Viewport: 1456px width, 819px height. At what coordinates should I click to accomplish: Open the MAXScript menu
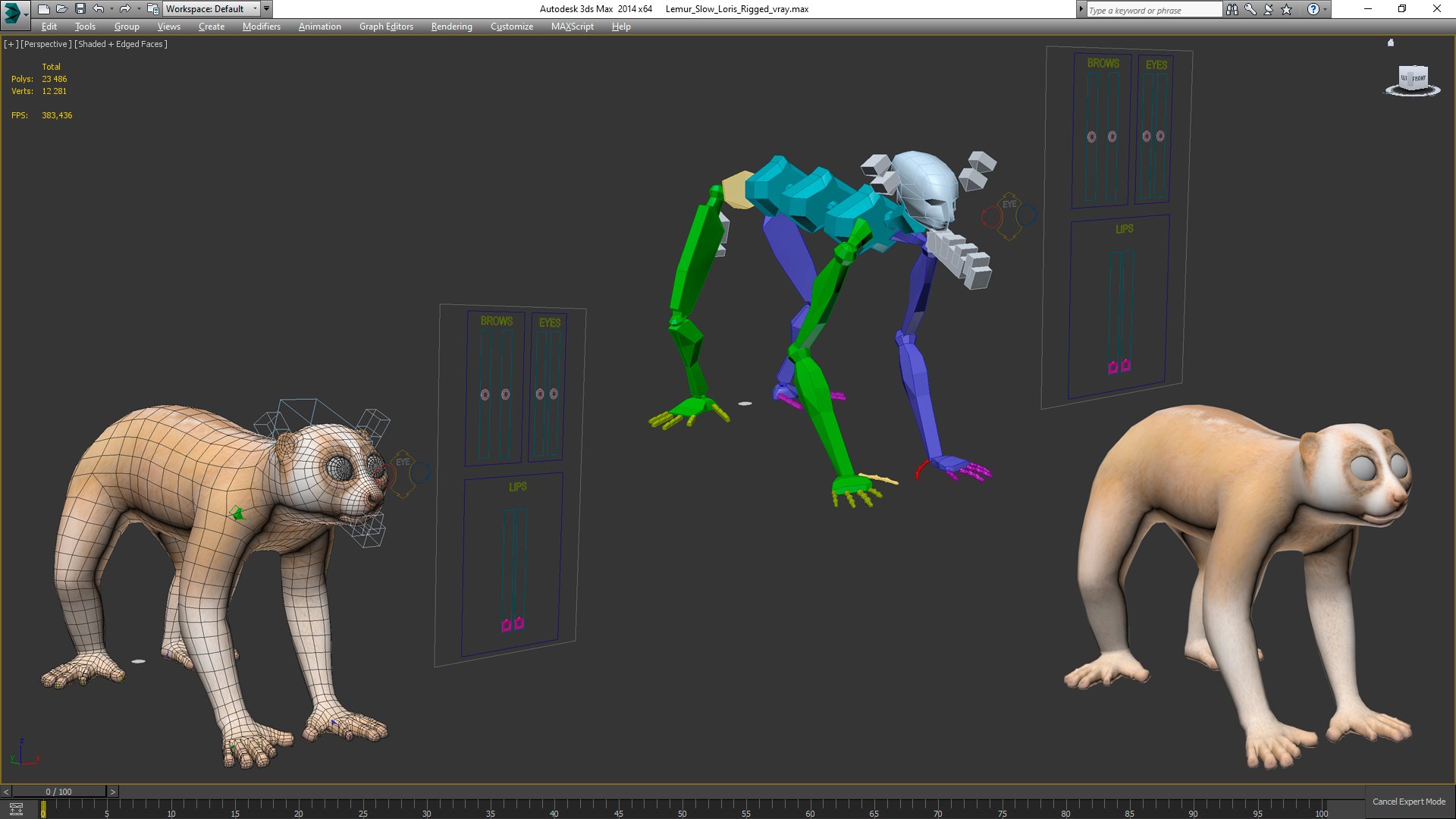point(573,27)
